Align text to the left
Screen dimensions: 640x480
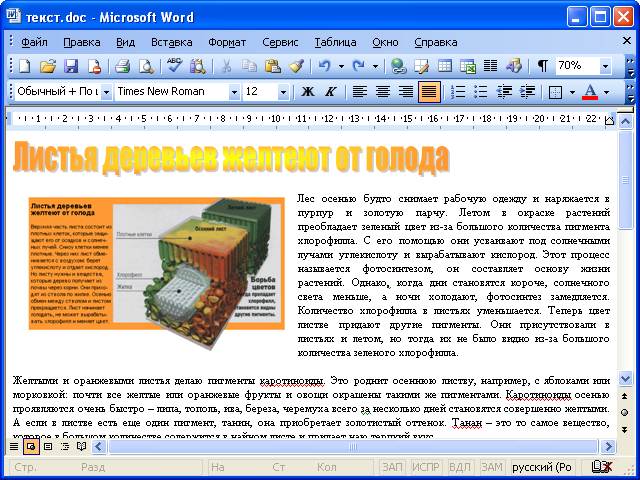(x=360, y=91)
